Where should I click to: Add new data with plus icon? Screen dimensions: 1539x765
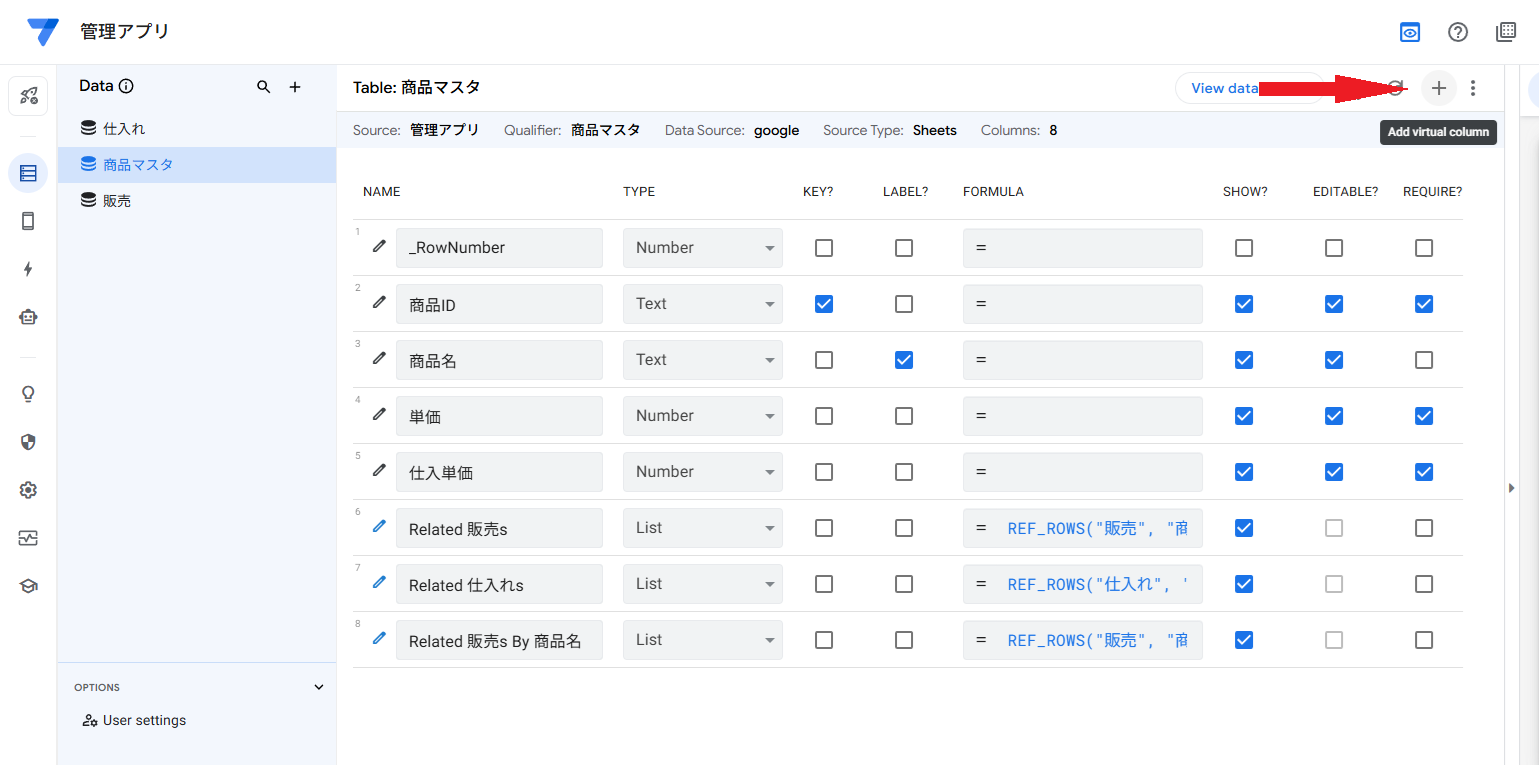[x=295, y=87]
